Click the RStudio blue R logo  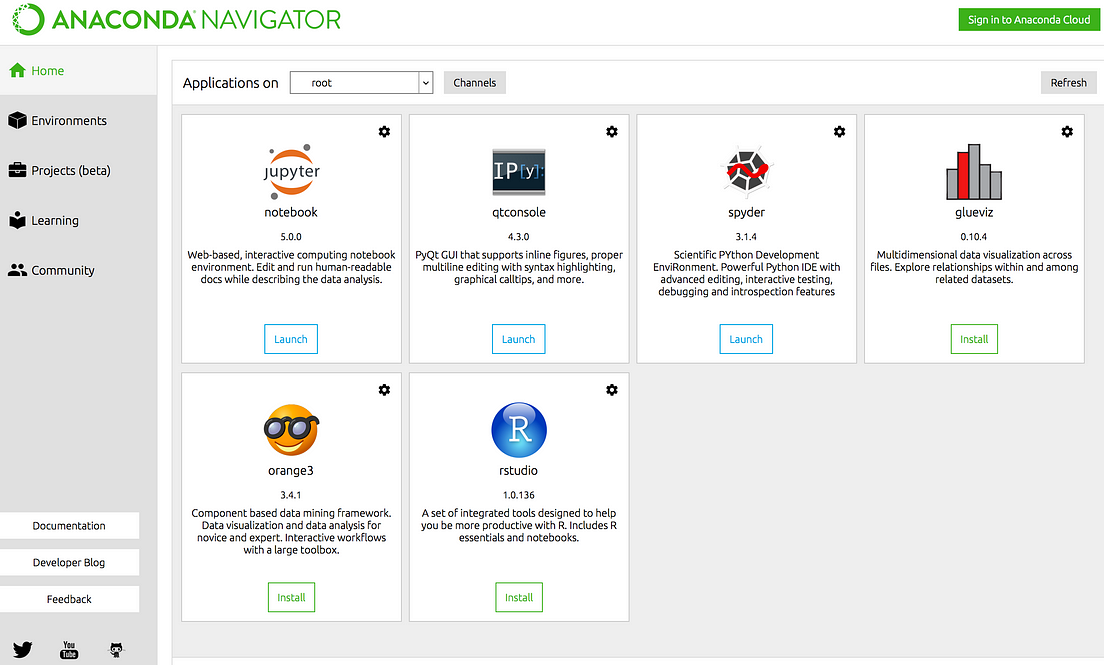[x=519, y=430]
